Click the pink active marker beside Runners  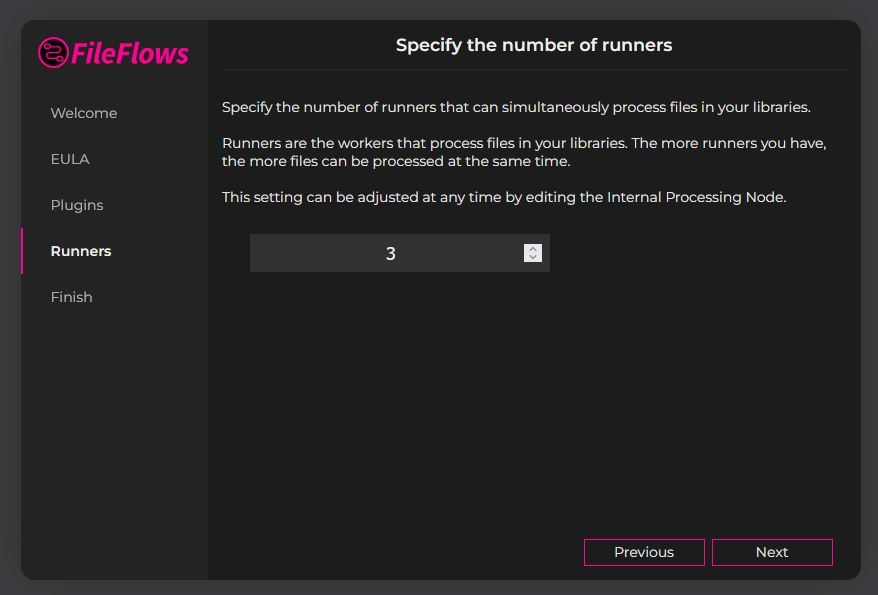[x=22, y=251]
